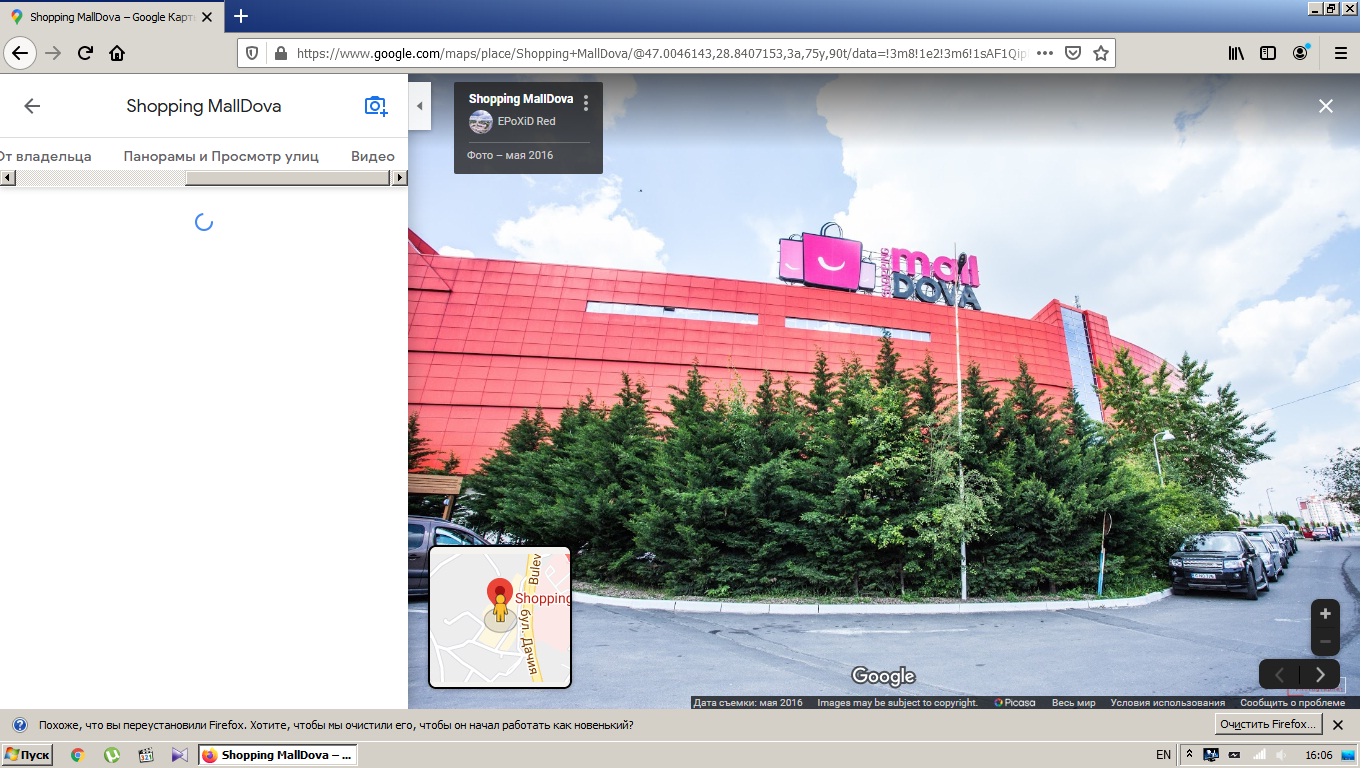Open page actions three-dot menu

[1044, 53]
